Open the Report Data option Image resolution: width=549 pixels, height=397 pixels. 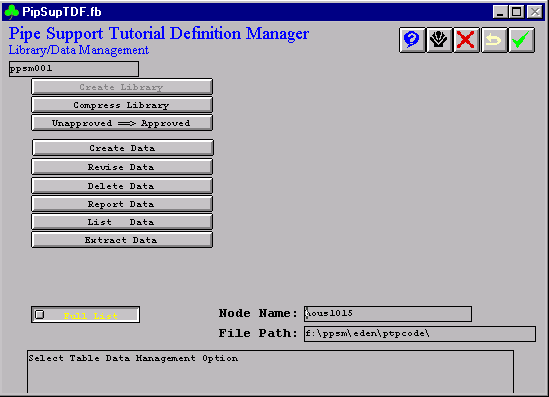tap(122, 204)
